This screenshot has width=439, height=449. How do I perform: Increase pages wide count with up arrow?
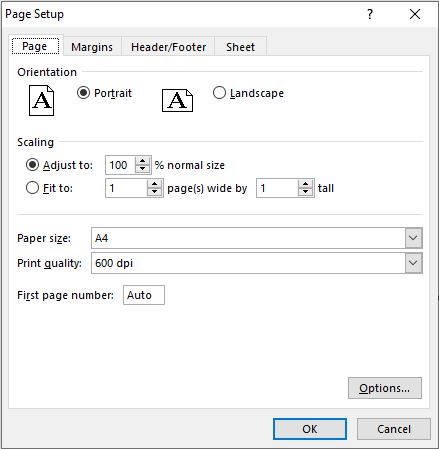tap(154, 184)
